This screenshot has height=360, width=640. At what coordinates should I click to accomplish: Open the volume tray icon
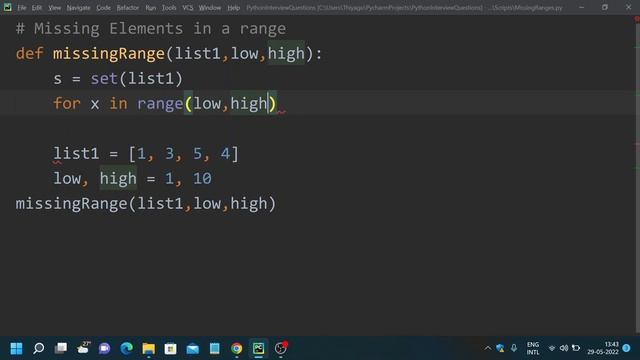coord(564,348)
